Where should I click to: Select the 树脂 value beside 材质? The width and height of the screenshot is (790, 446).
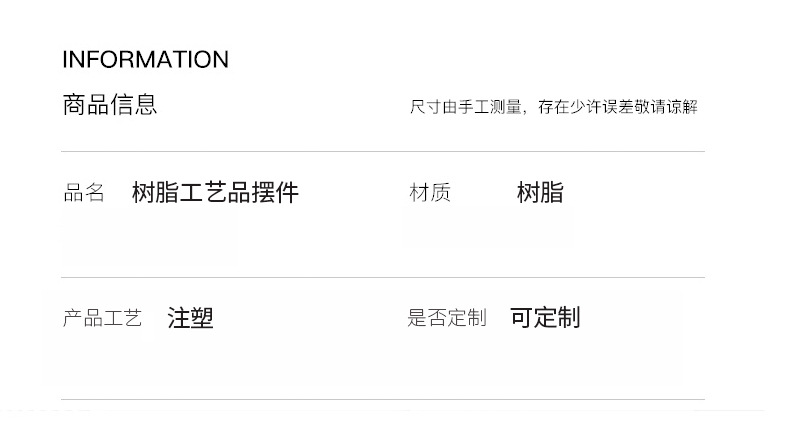pos(540,192)
